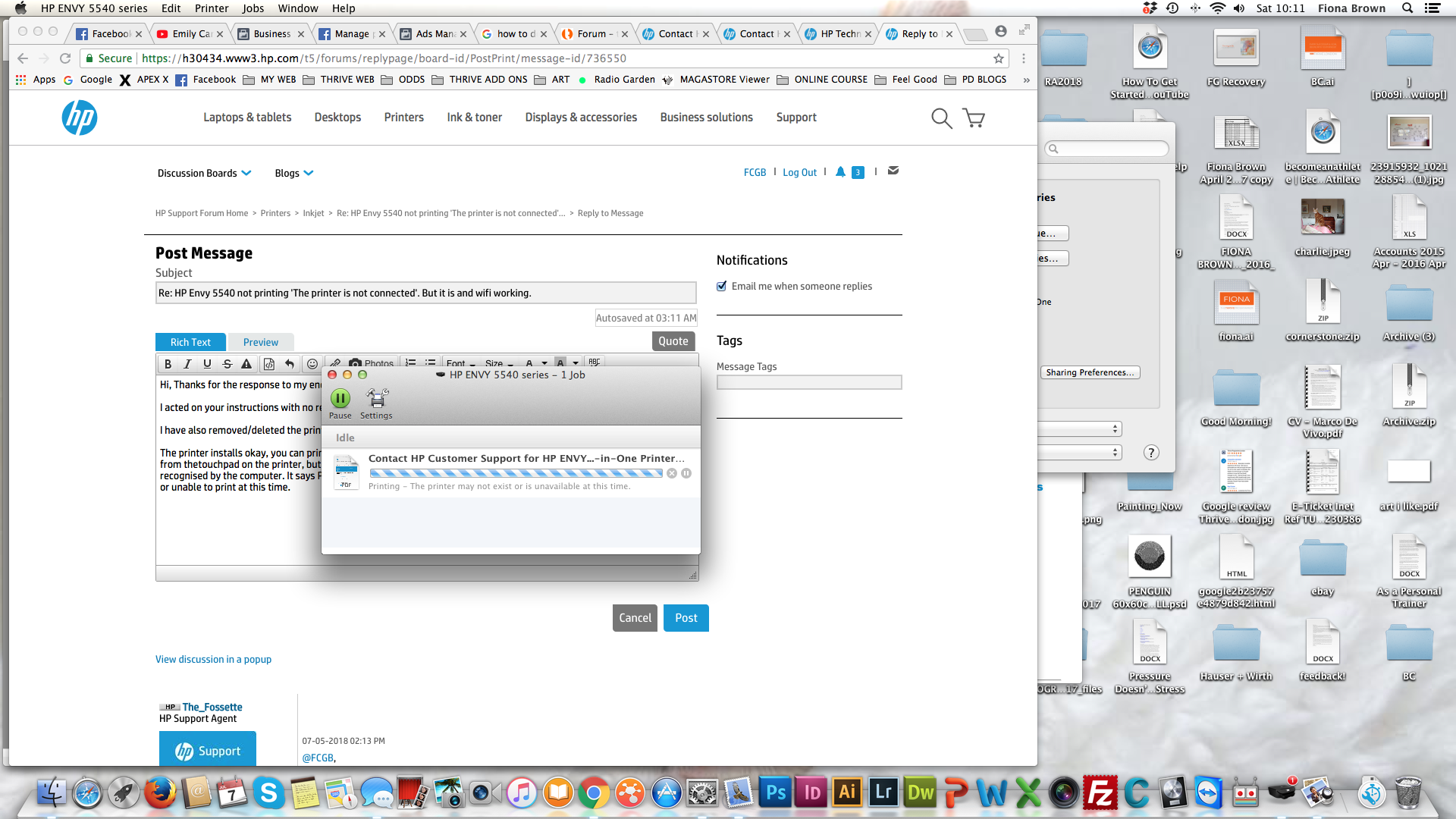Open the HP site search magnifier
Screen dimensions: 1456x819
(x=941, y=118)
